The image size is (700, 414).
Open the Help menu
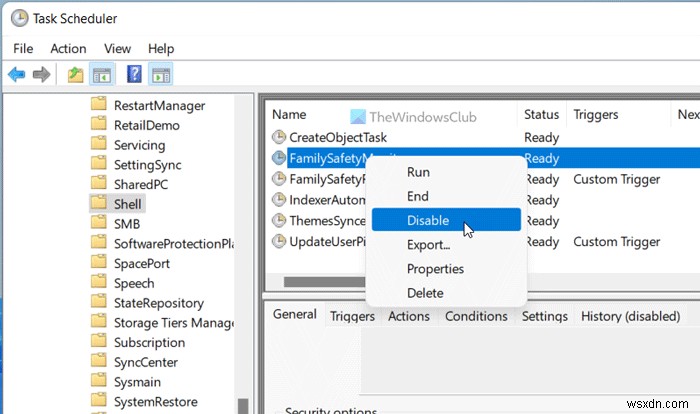tap(161, 48)
